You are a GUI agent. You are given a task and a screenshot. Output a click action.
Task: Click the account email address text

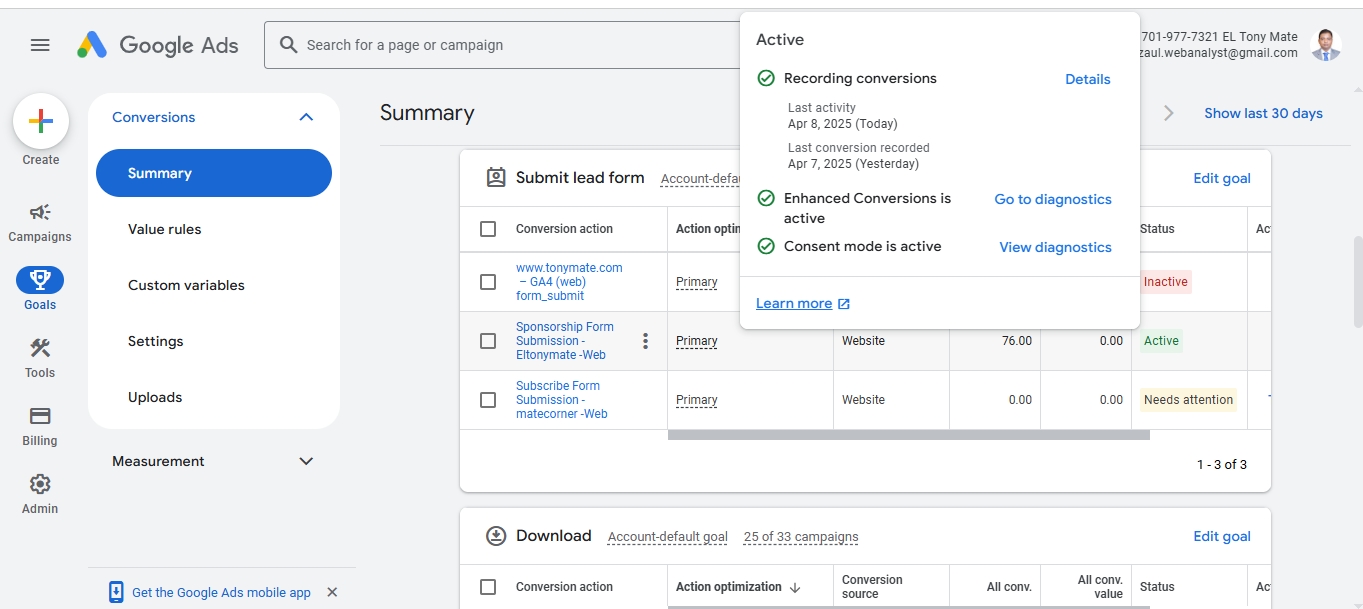[1219, 53]
